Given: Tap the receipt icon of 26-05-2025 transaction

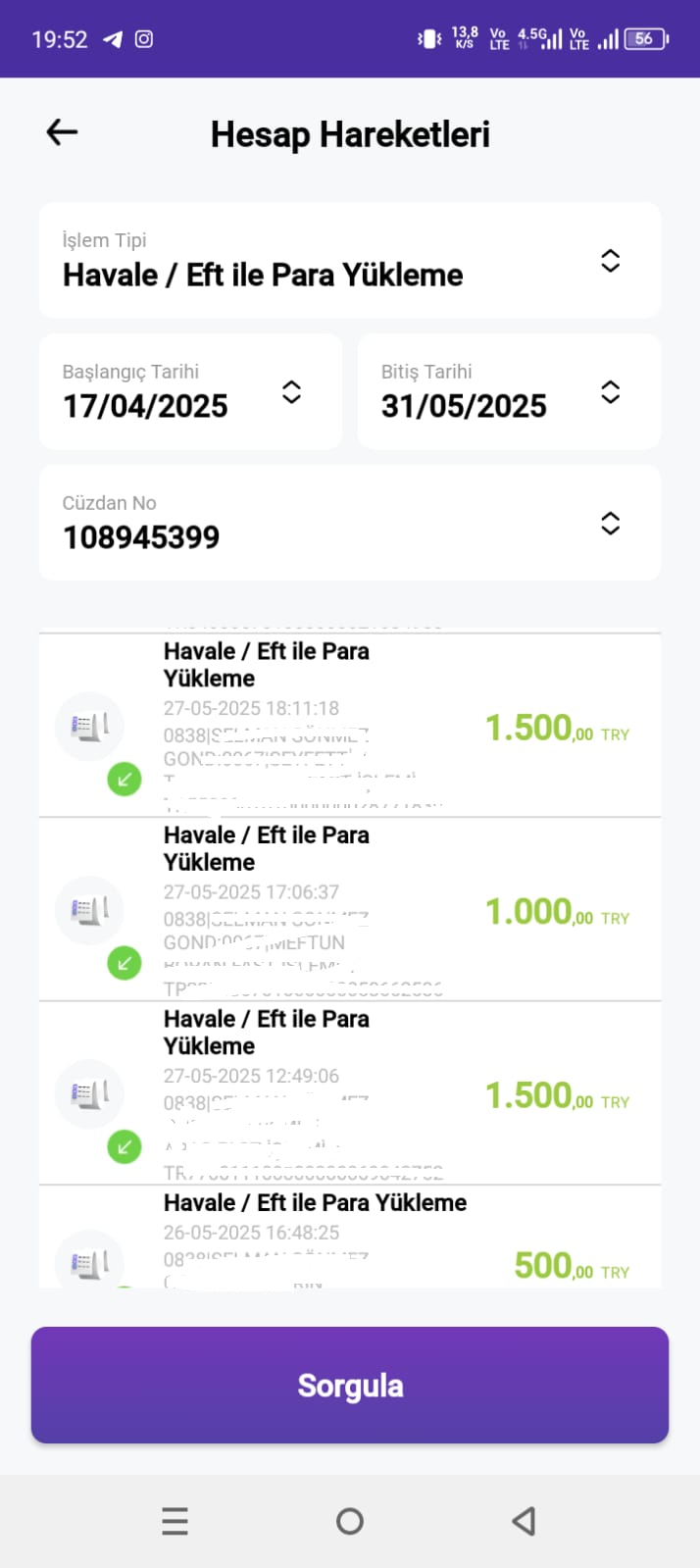Looking at the screenshot, I should point(89,1262).
